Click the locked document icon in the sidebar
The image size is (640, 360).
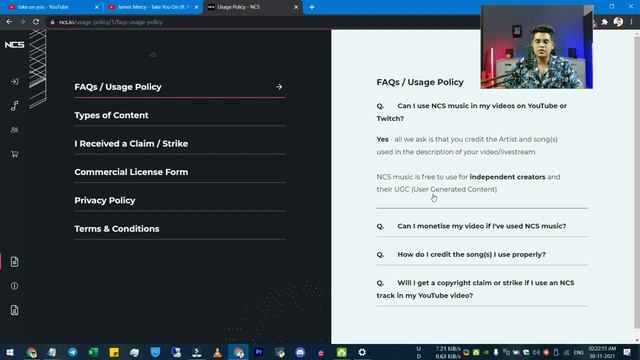14,310
